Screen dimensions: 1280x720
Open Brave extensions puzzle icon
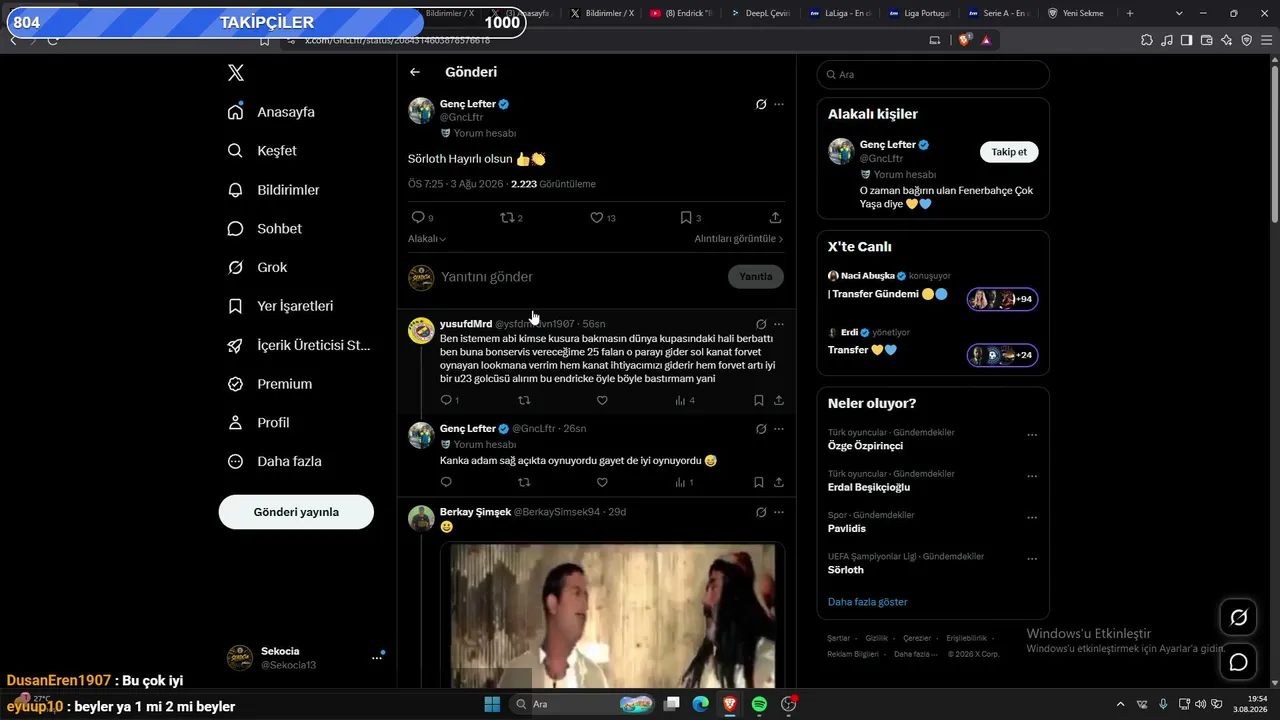coord(1147,40)
